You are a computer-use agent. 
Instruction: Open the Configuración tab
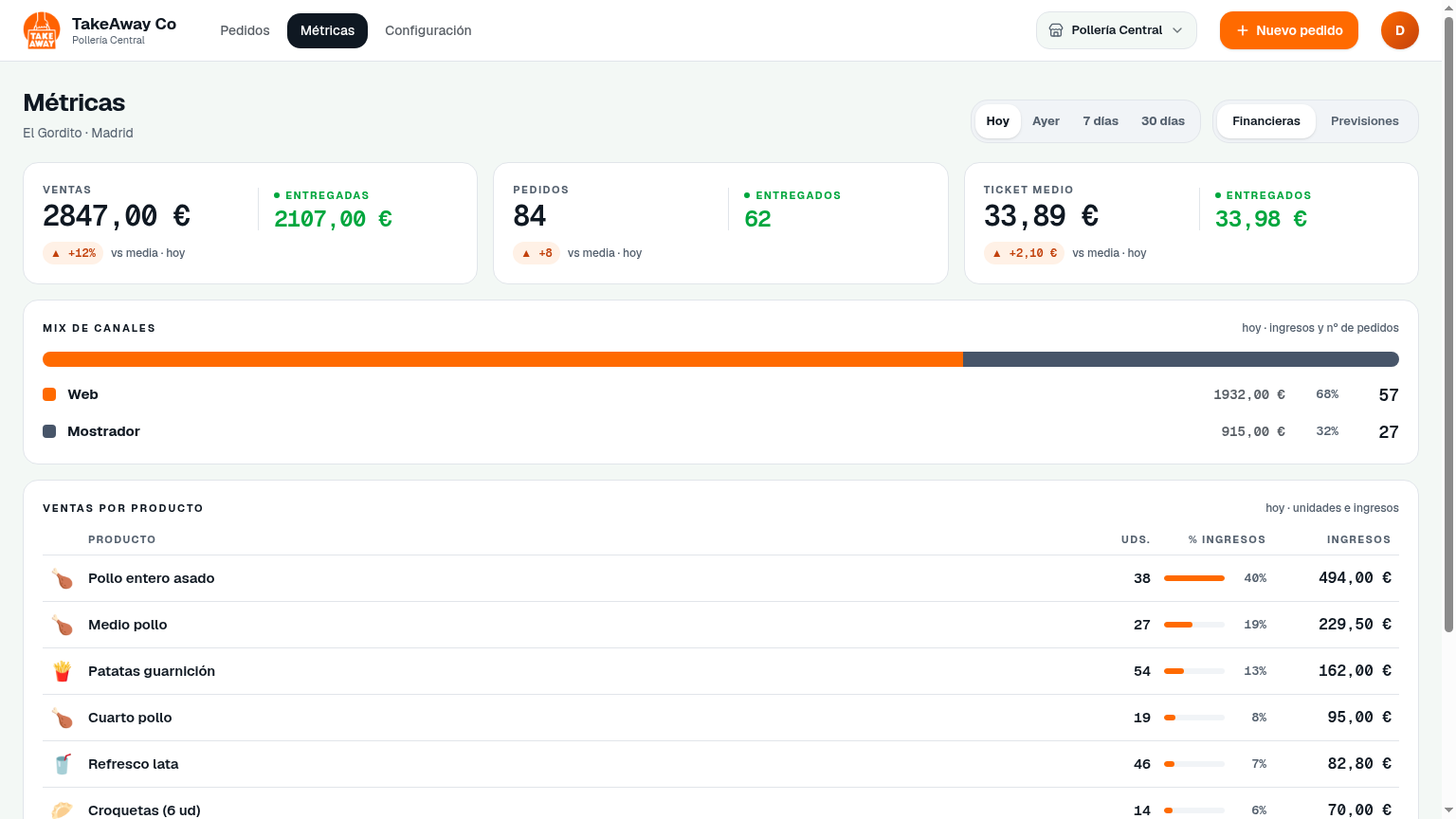coord(428,30)
